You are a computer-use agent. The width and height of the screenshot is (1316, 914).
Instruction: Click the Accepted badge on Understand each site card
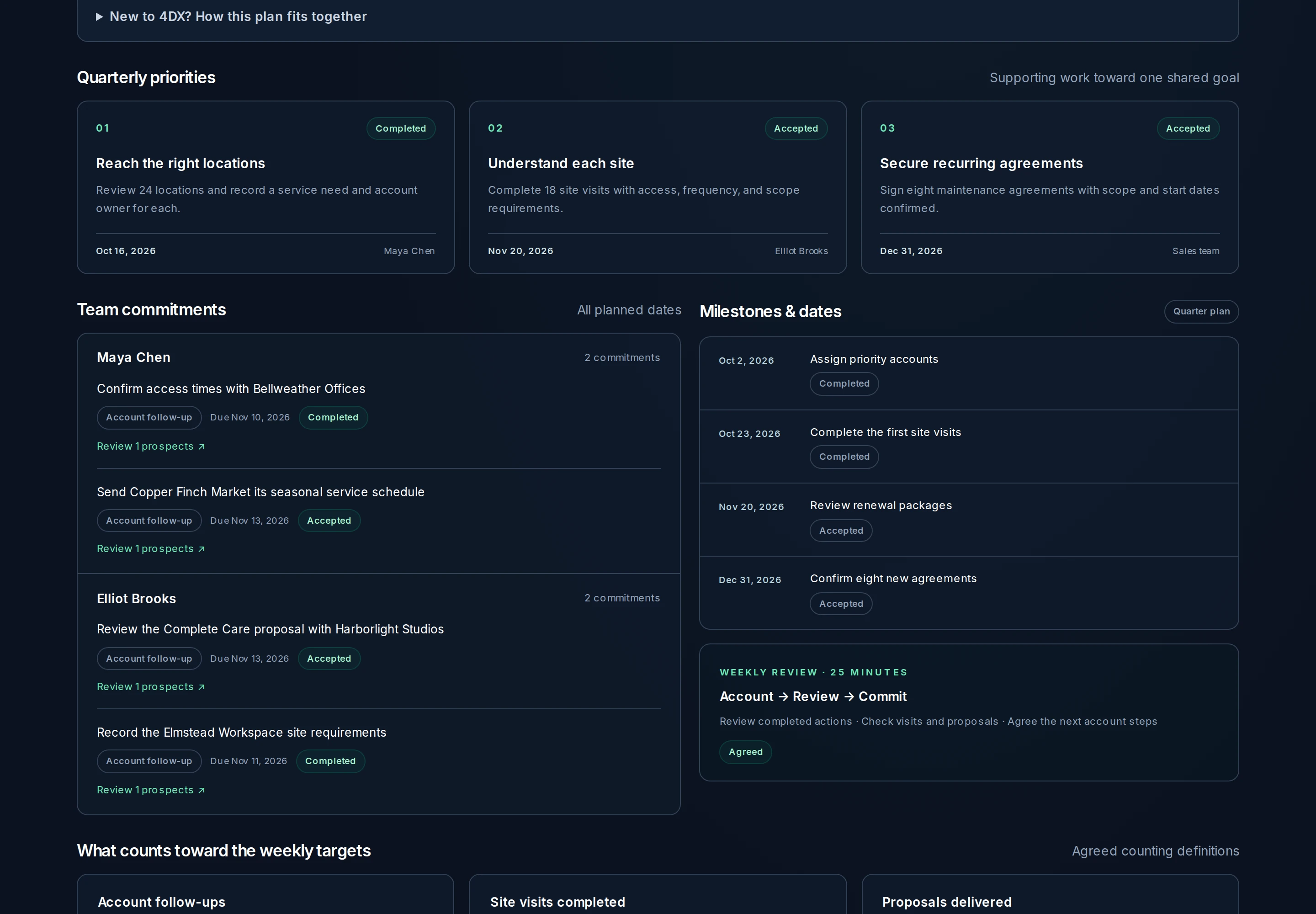[796, 128]
